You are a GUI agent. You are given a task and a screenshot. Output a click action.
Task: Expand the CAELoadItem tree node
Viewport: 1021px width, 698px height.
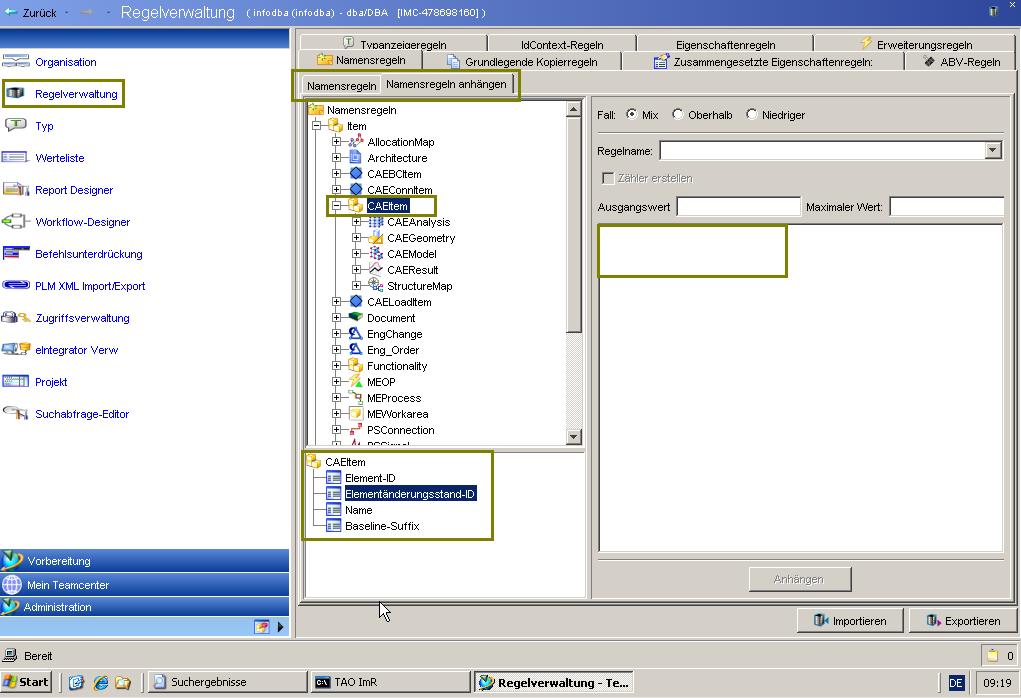[x=337, y=301]
